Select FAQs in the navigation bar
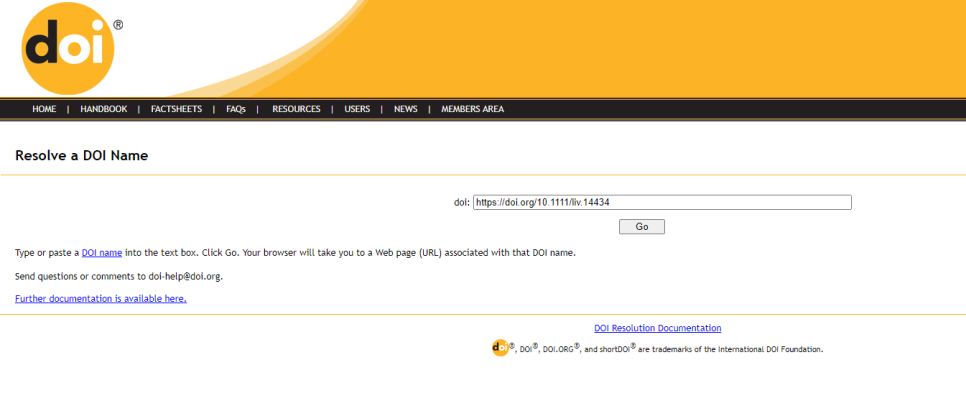Viewport: 966px width, 406px height. click(236, 109)
